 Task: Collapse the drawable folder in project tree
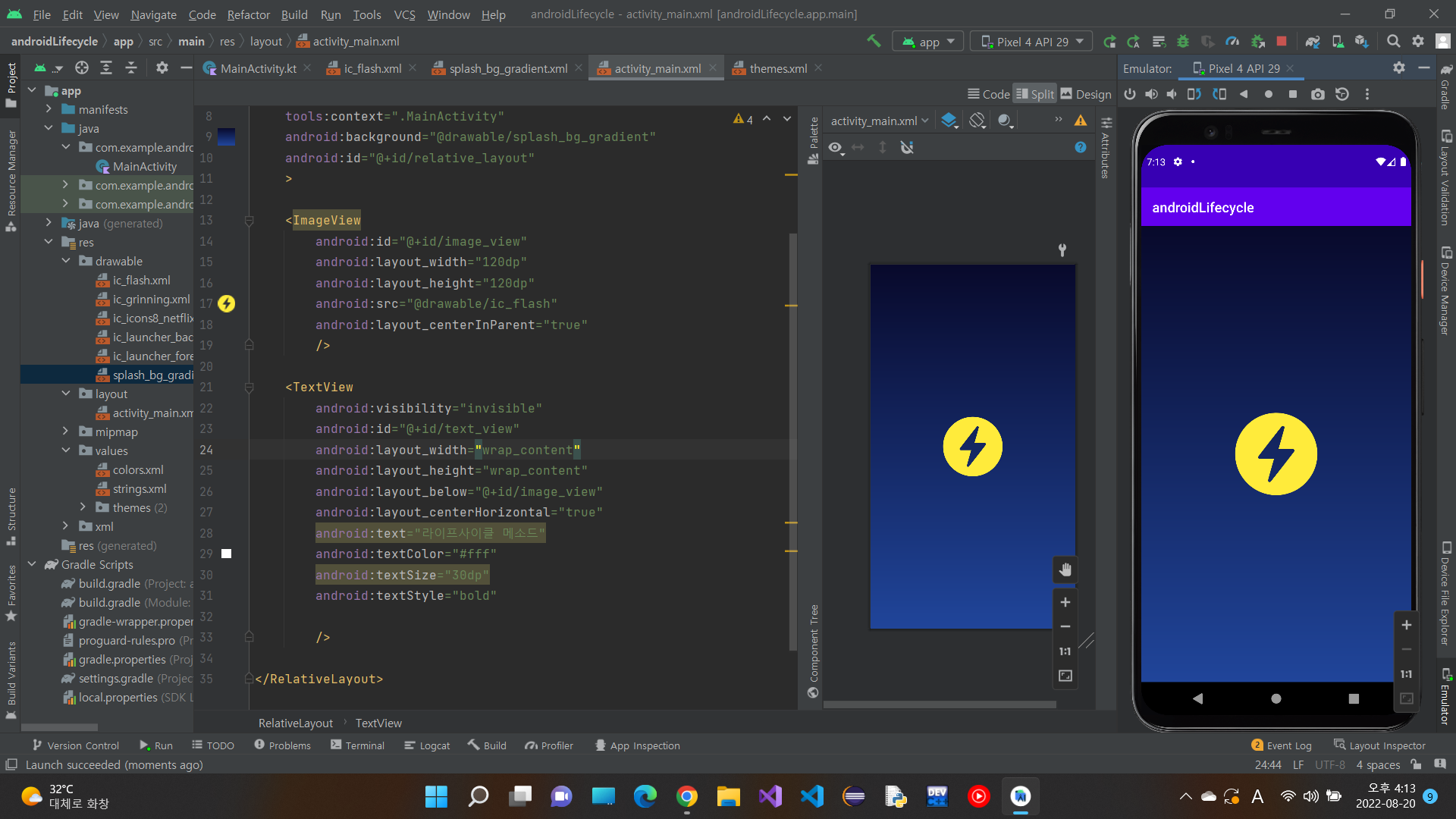[x=66, y=261]
